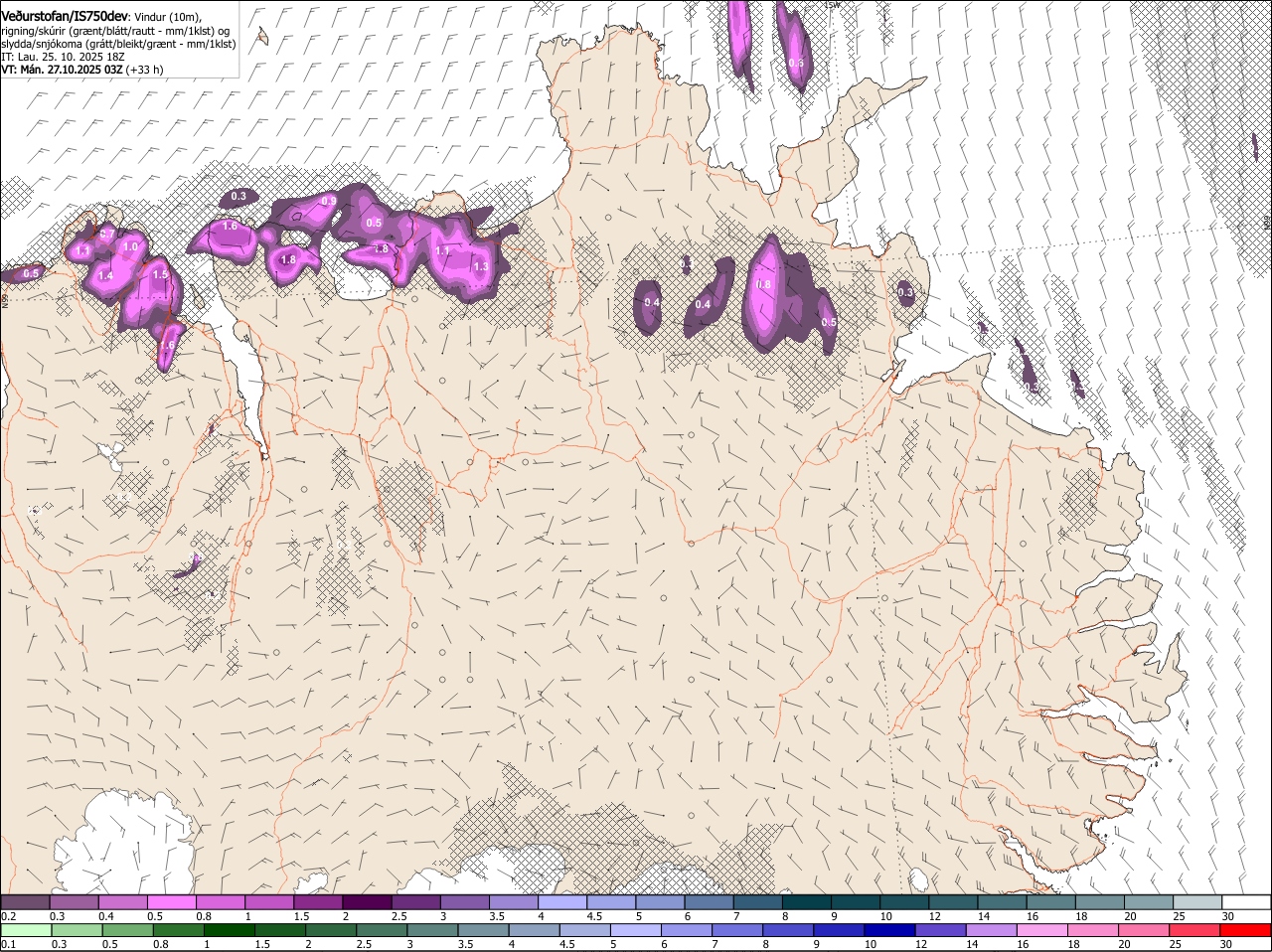Bottom legend row: swatch between 4 and 4.5
Image resolution: width=1272 pixels, height=952 pixels.
(x=536, y=930)
